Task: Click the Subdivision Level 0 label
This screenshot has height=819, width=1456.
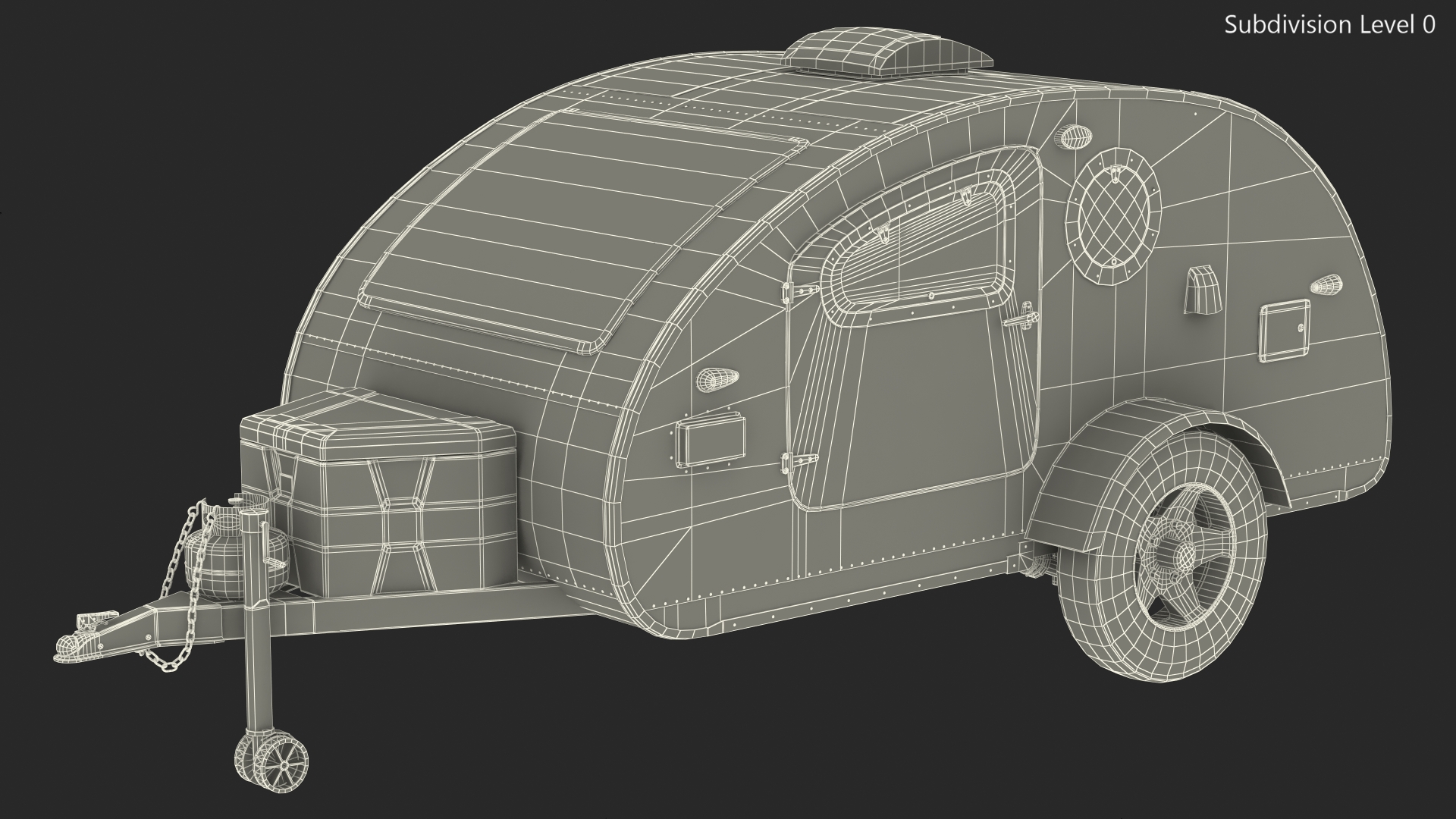Action: (x=1329, y=25)
